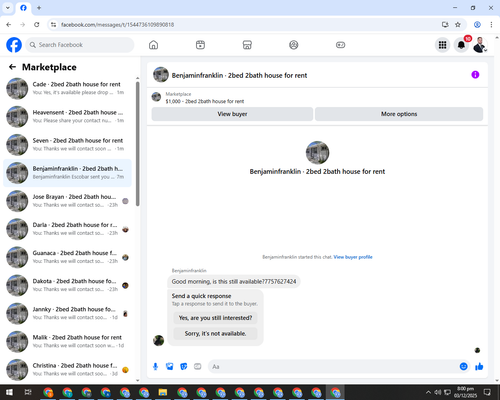Open the Reels video tab icon
Screen dimensions: 500x400
pos(200,45)
